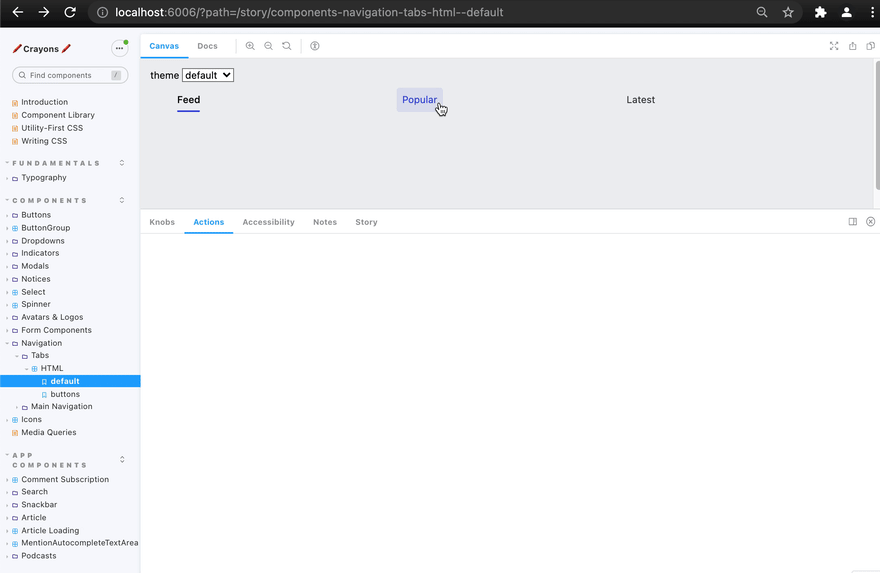This screenshot has width=880, height=573.
Task: Switch to the Canvas tab
Action: (164, 46)
